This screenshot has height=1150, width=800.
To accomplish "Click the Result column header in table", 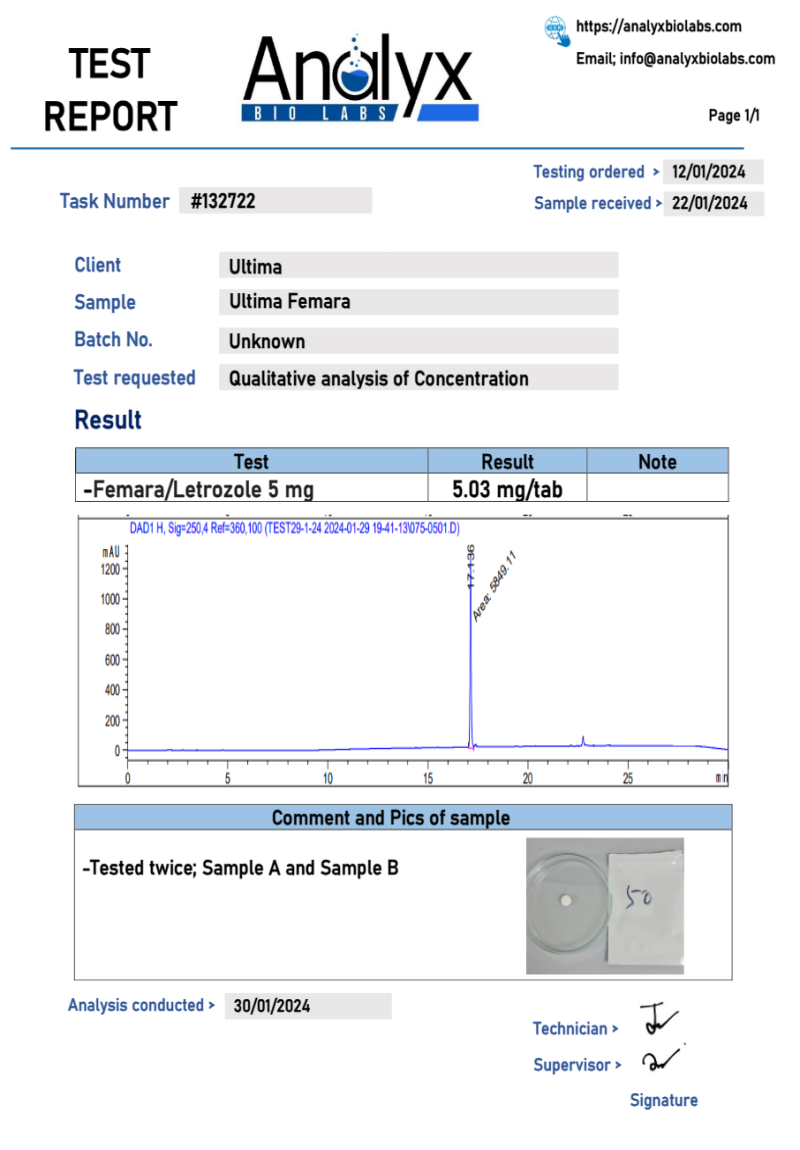I will (x=507, y=461).
